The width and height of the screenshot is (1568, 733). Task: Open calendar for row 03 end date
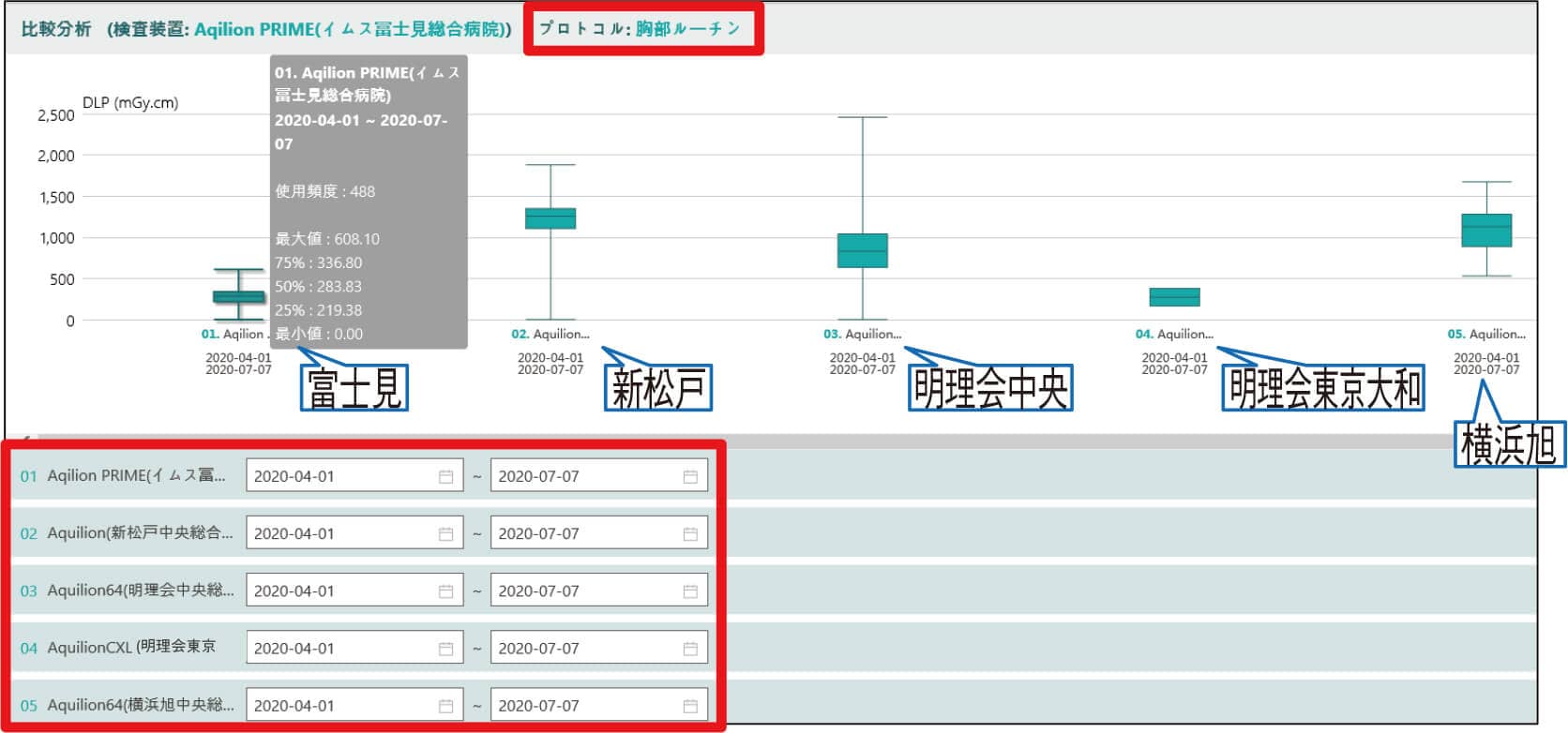690,591
